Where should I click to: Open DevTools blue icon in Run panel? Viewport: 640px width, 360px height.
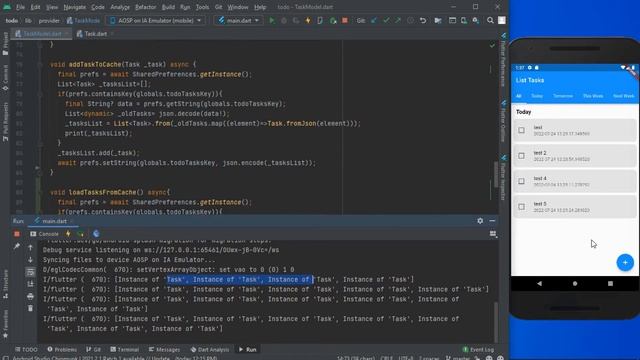click(96, 234)
